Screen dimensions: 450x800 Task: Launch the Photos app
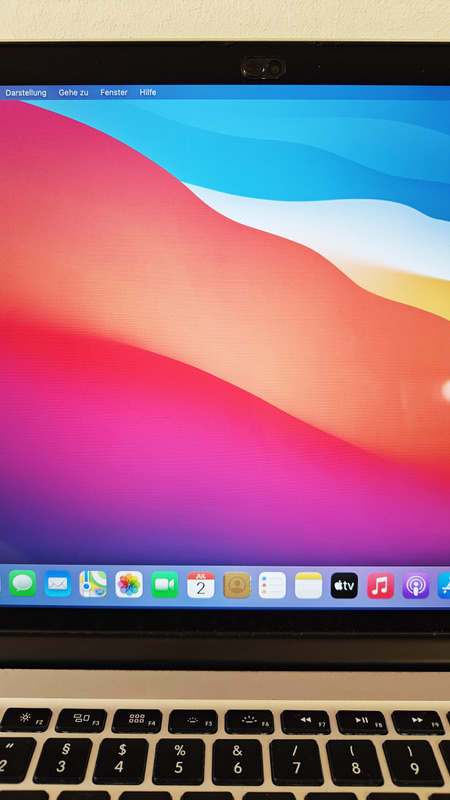pyautogui.click(x=129, y=584)
